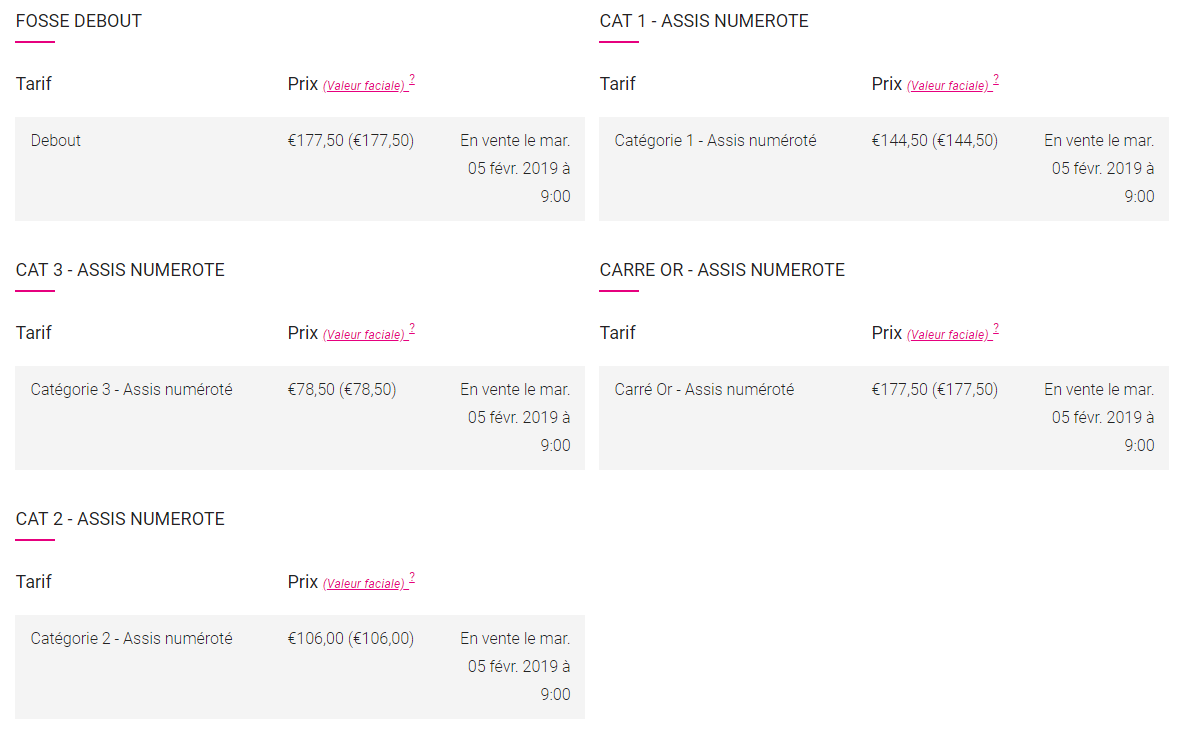Click the CARRE OR - ASSIS NUMEROTE heading

coord(722,270)
